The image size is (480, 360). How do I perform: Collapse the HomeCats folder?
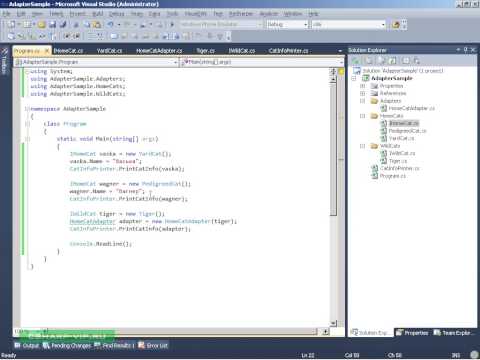(363, 116)
